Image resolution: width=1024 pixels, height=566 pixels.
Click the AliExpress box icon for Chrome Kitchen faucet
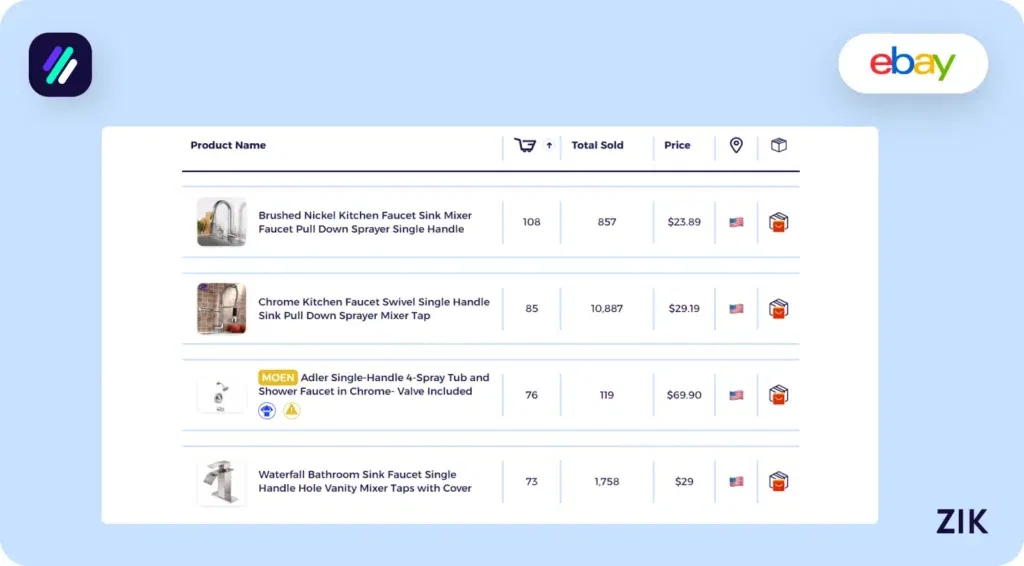point(779,308)
